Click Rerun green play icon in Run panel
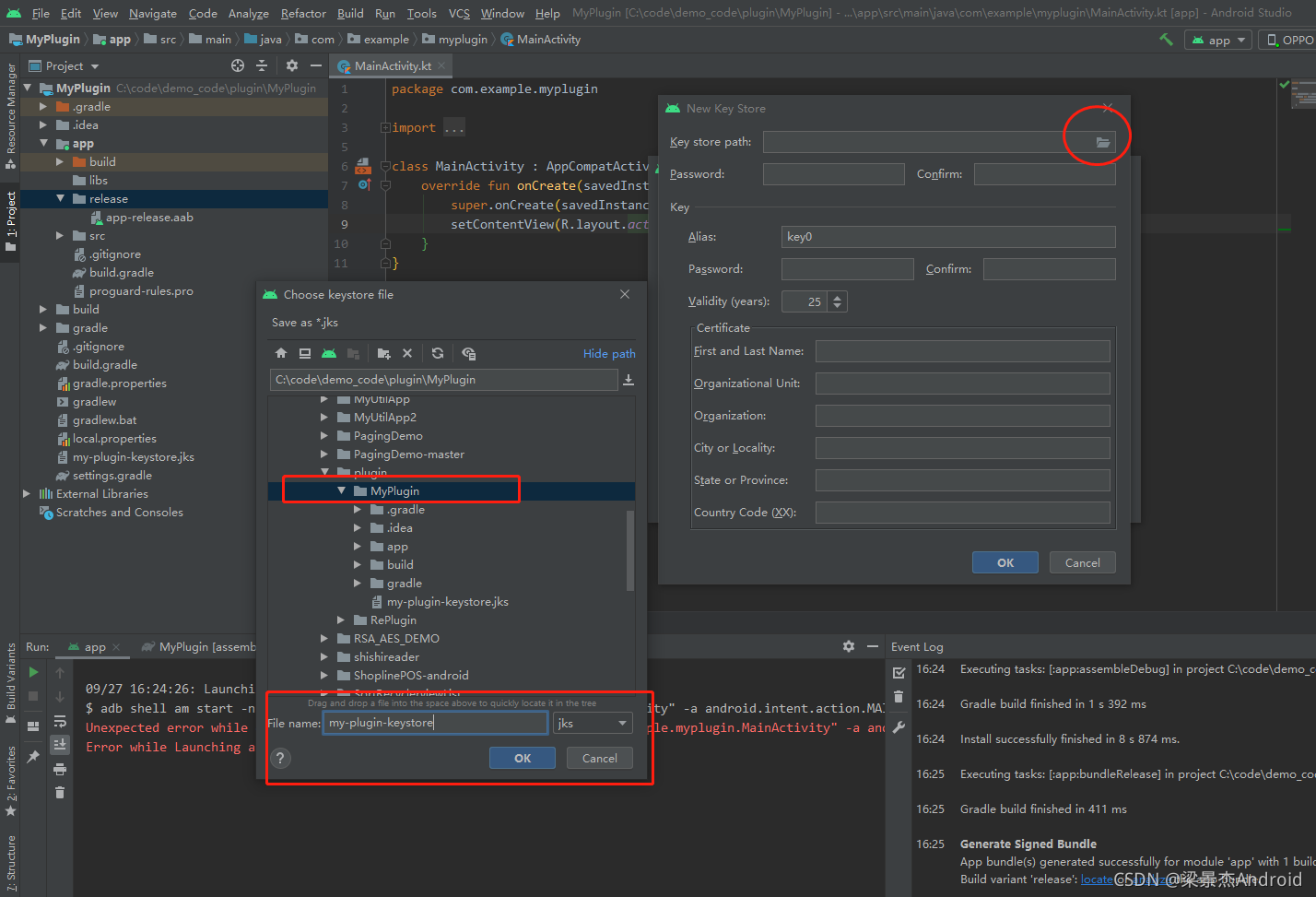Screen dimensions: 1316x897 (33, 672)
